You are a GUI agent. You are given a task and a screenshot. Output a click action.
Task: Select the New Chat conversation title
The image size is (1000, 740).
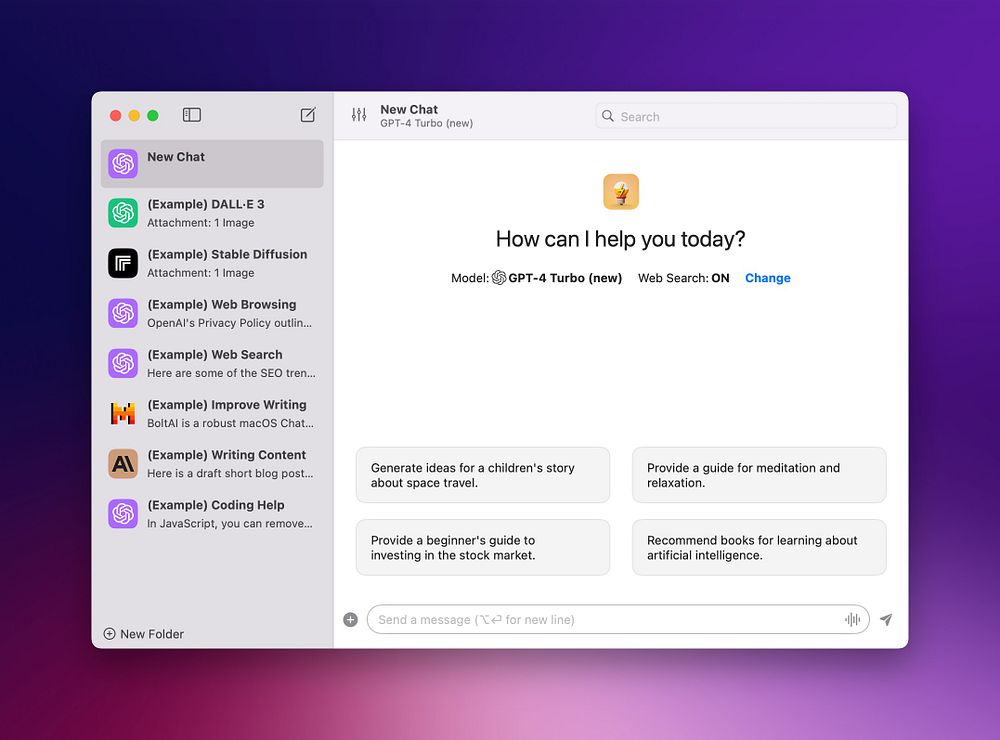176,157
